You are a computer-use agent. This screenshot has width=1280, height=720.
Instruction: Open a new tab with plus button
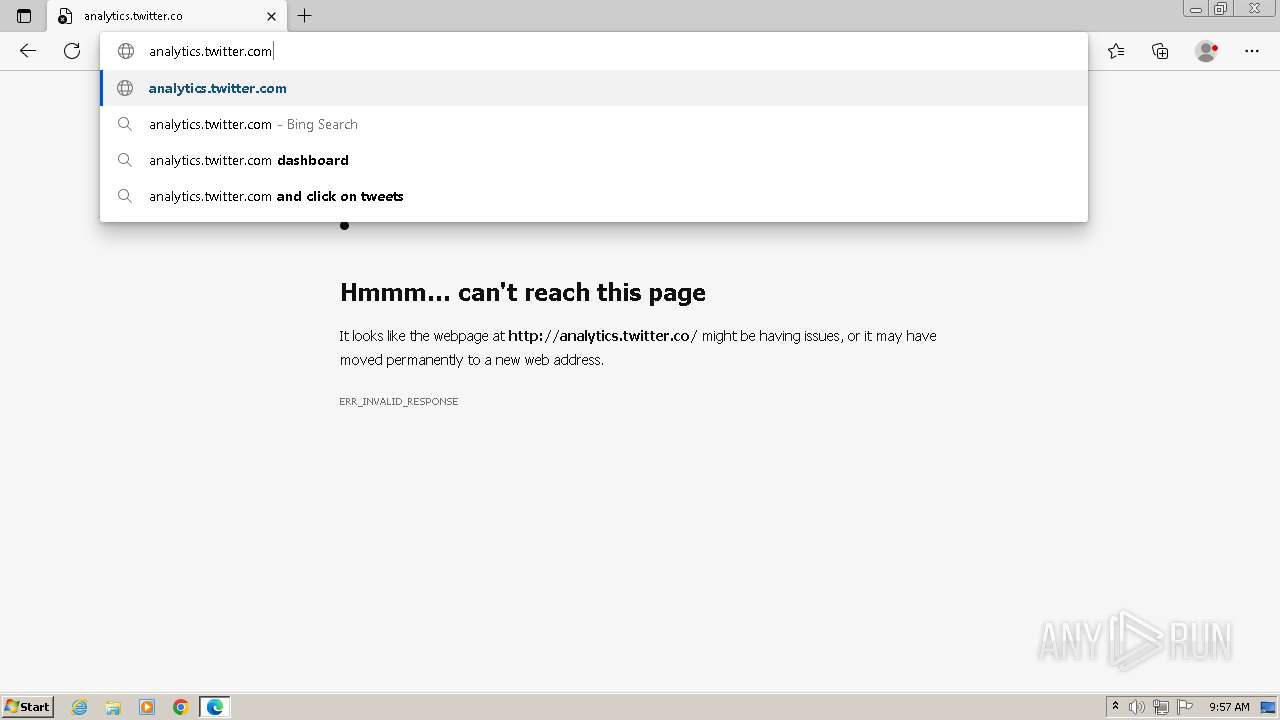click(305, 16)
